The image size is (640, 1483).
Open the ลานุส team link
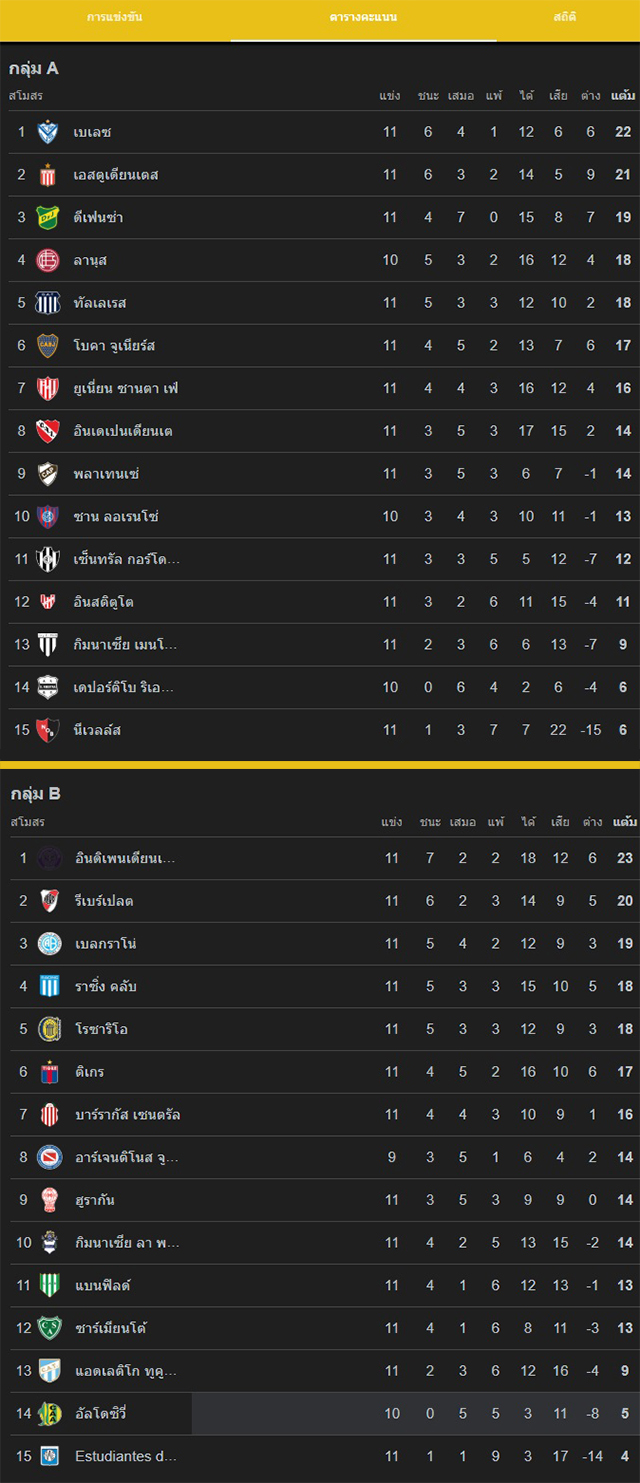(x=90, y=260)
